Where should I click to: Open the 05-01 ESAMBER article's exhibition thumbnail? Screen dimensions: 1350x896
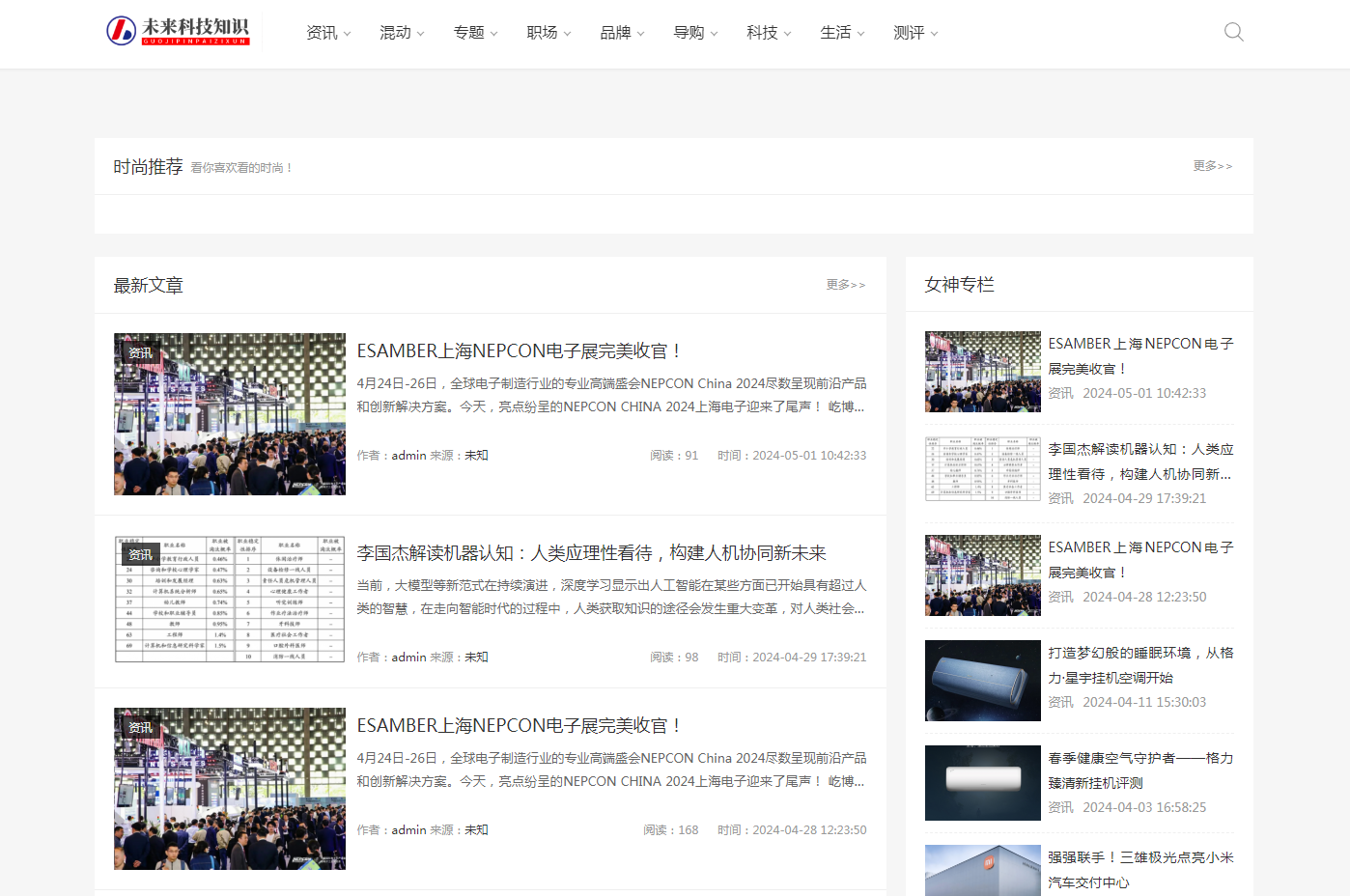(230, 414)
